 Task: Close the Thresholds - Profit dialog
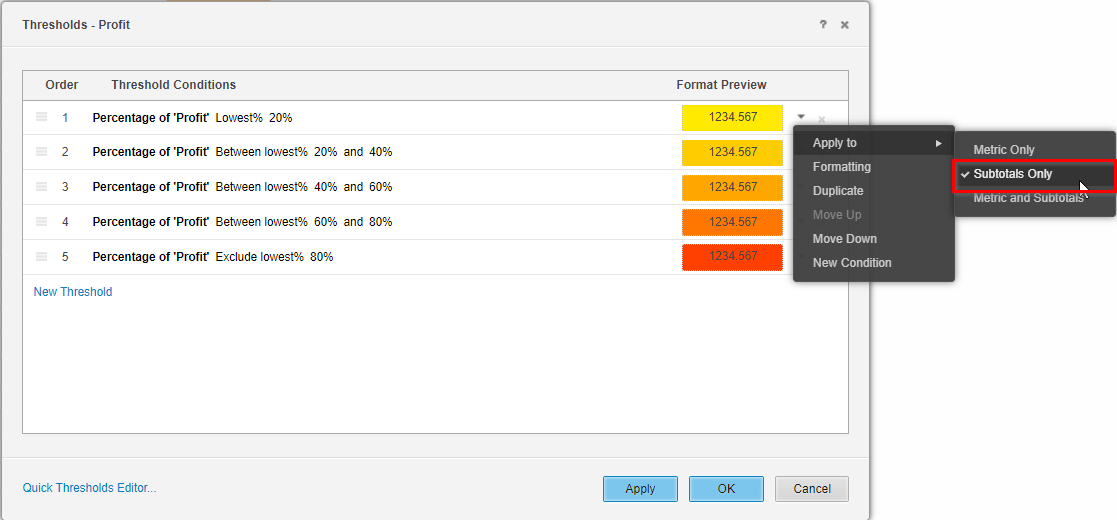[x=844, y=24]
